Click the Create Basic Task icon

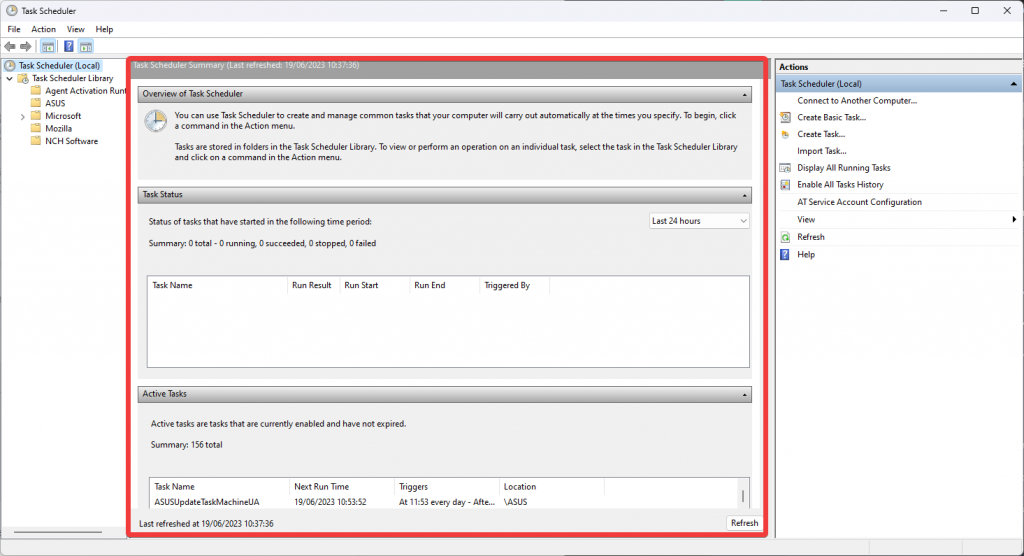pyautogui.click(x=787, y=117)
